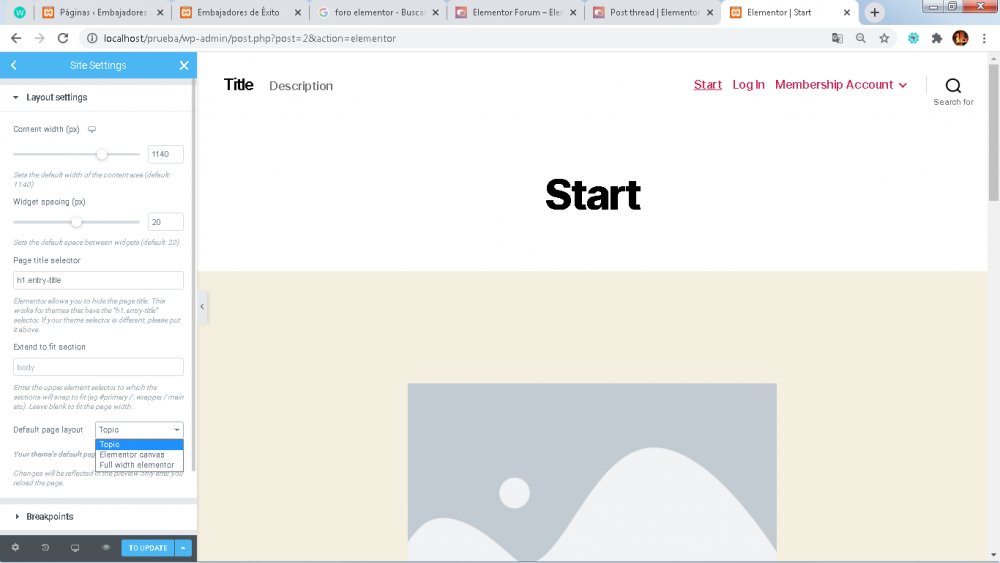Click the Membership Account menu link
This screenshot has width=1000, height=563.
tap(834, 85)
